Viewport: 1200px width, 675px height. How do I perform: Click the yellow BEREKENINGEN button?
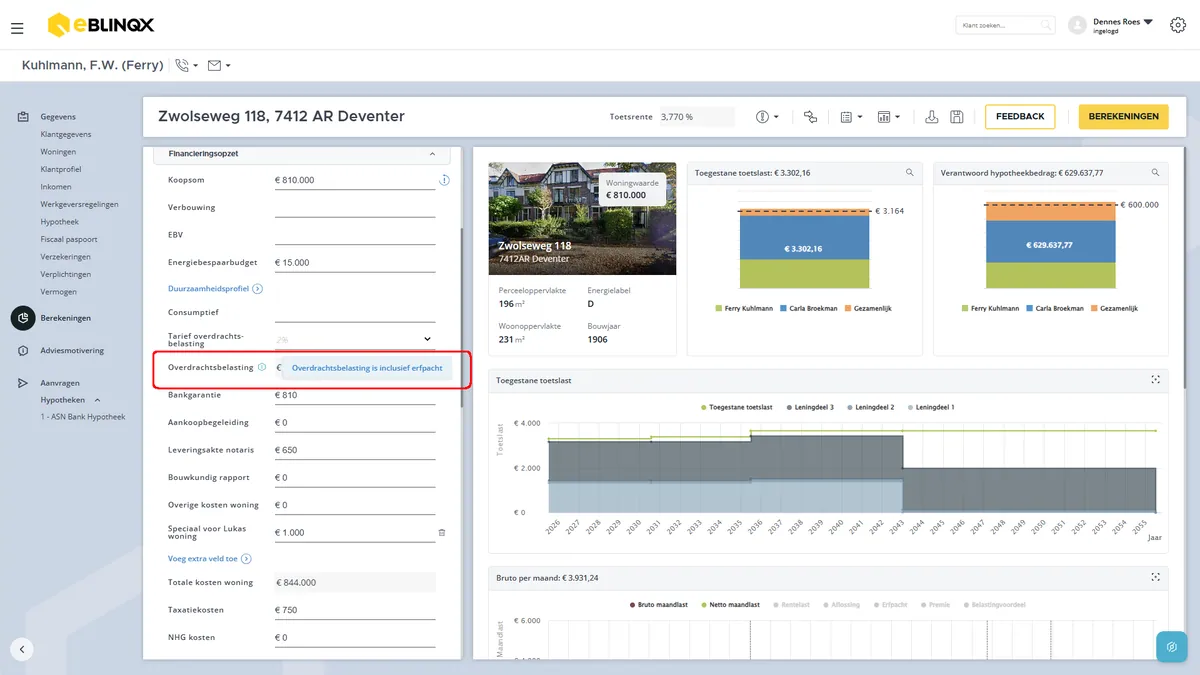(x=1123, y=117)
